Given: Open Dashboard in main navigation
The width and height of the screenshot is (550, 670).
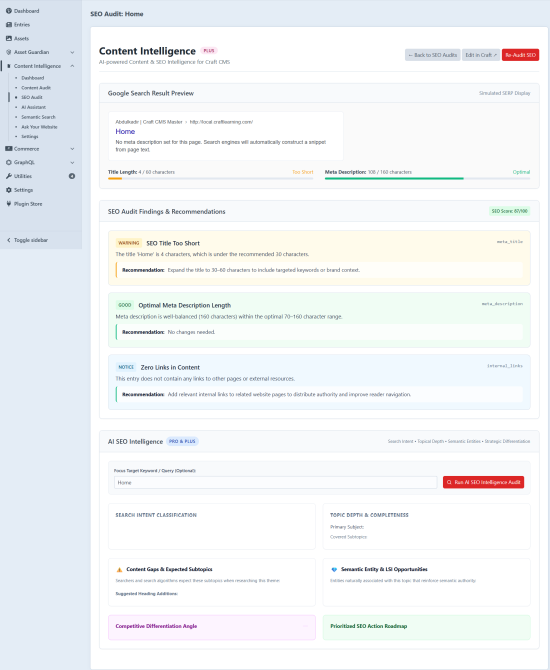Looking at the screenshot, I should coord(26,11).
